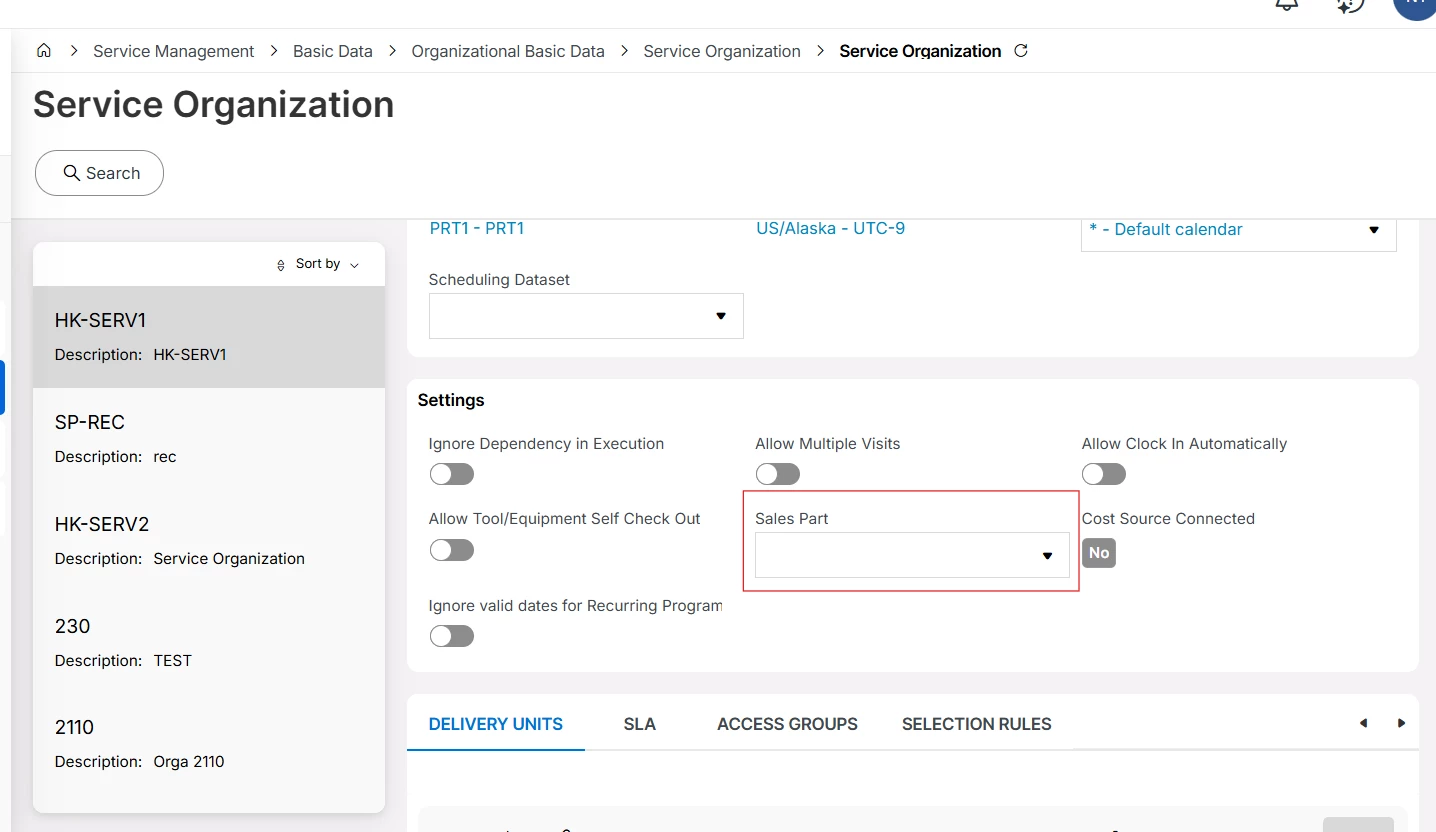Turn on Allow Multiple Visits switch

point(778,474)
